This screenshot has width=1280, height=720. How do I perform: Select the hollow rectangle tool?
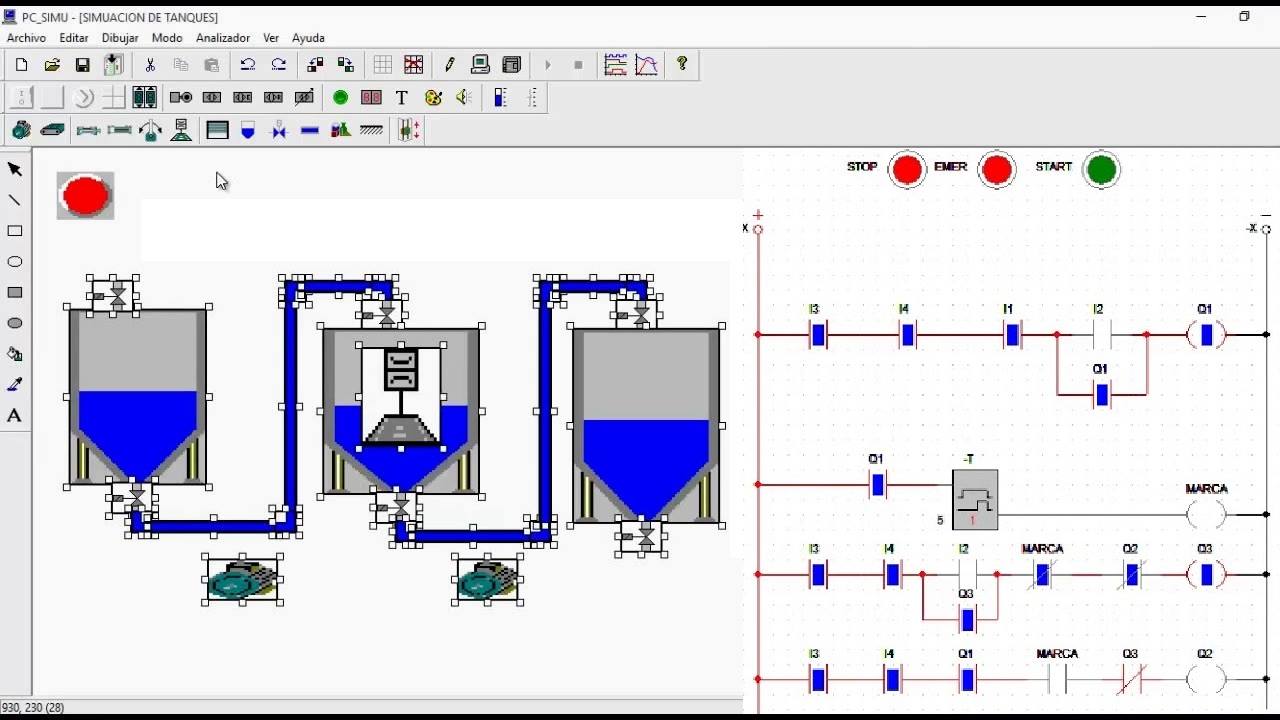[15, 231]
